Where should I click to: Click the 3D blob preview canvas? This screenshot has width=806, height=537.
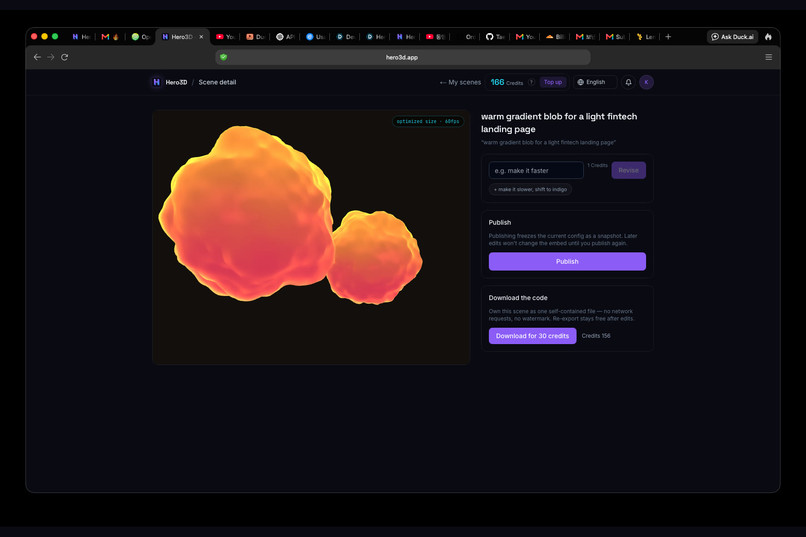tap(311, 237)
